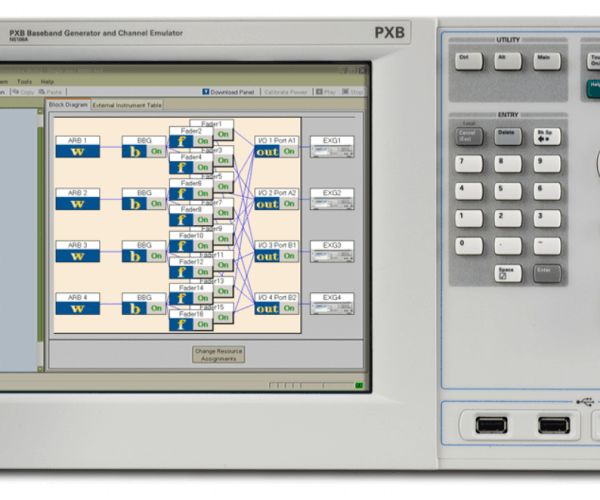Click the keypad 3 key
The width and height of the screenshot is (600, 500).
pyautogui.click(x=547, y=219)
